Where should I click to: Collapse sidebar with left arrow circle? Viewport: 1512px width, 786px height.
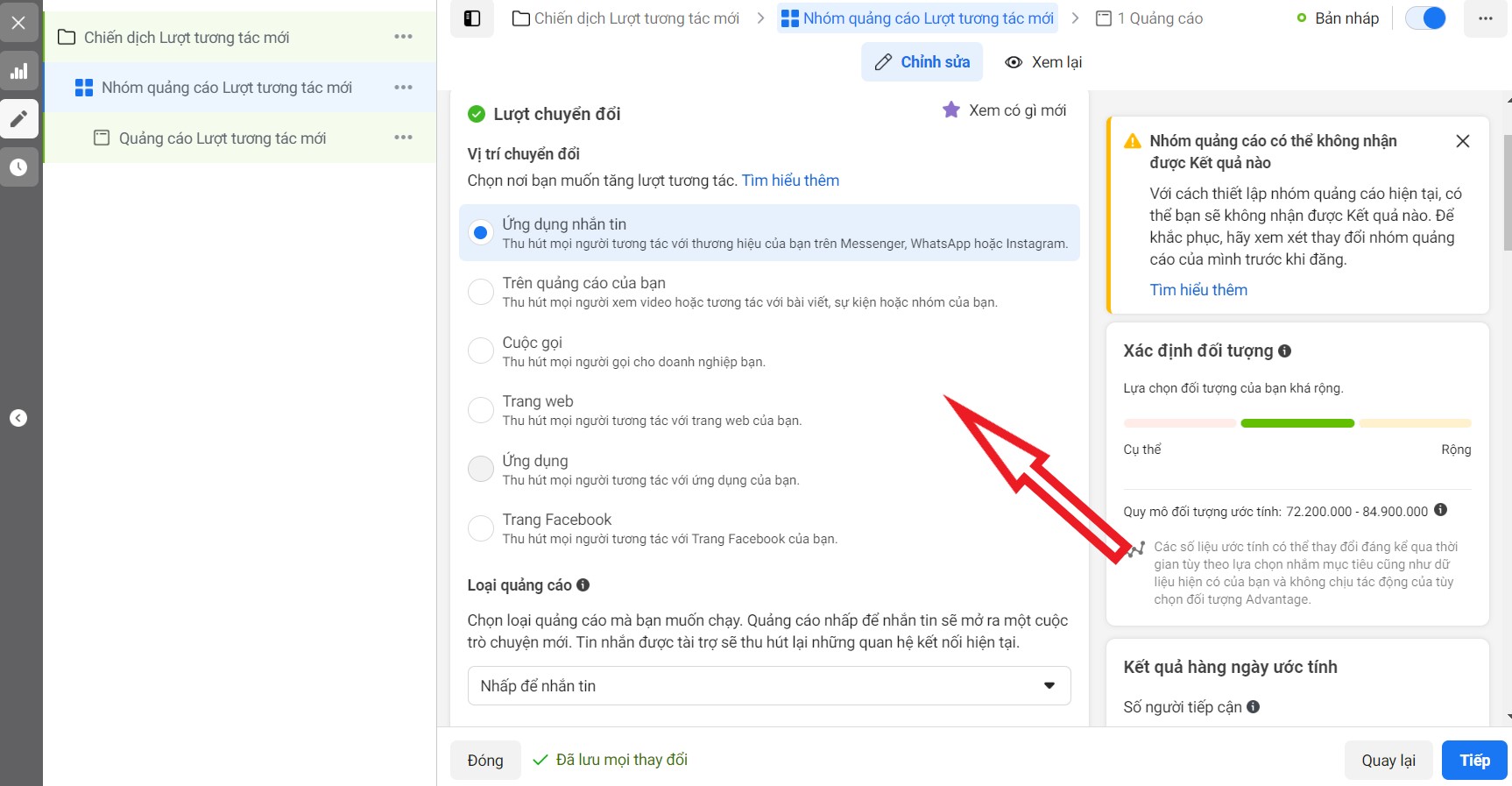[x=18, y=418]
